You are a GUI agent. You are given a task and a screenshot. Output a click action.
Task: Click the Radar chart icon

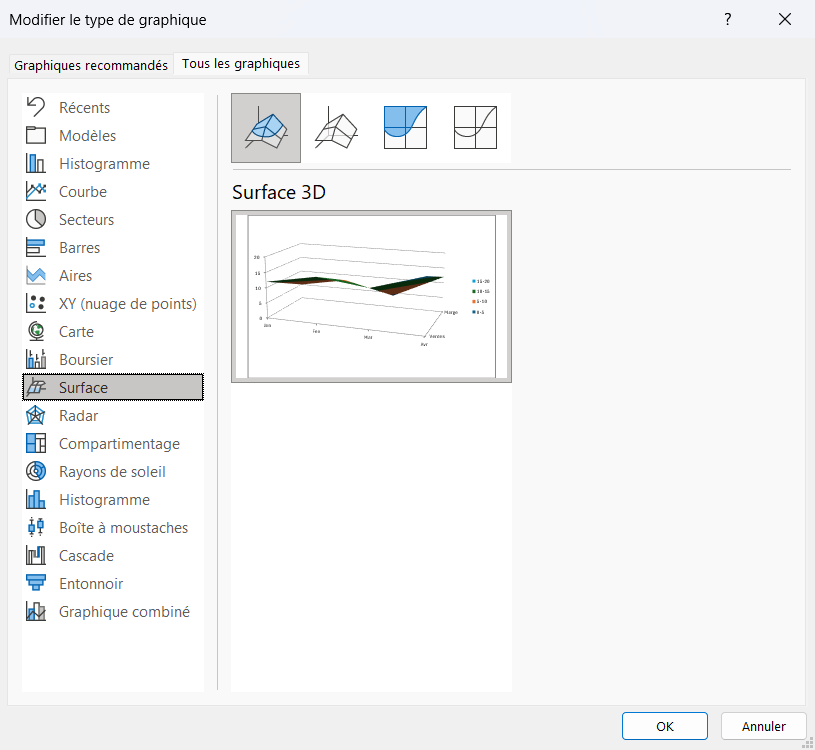(36, 416)
